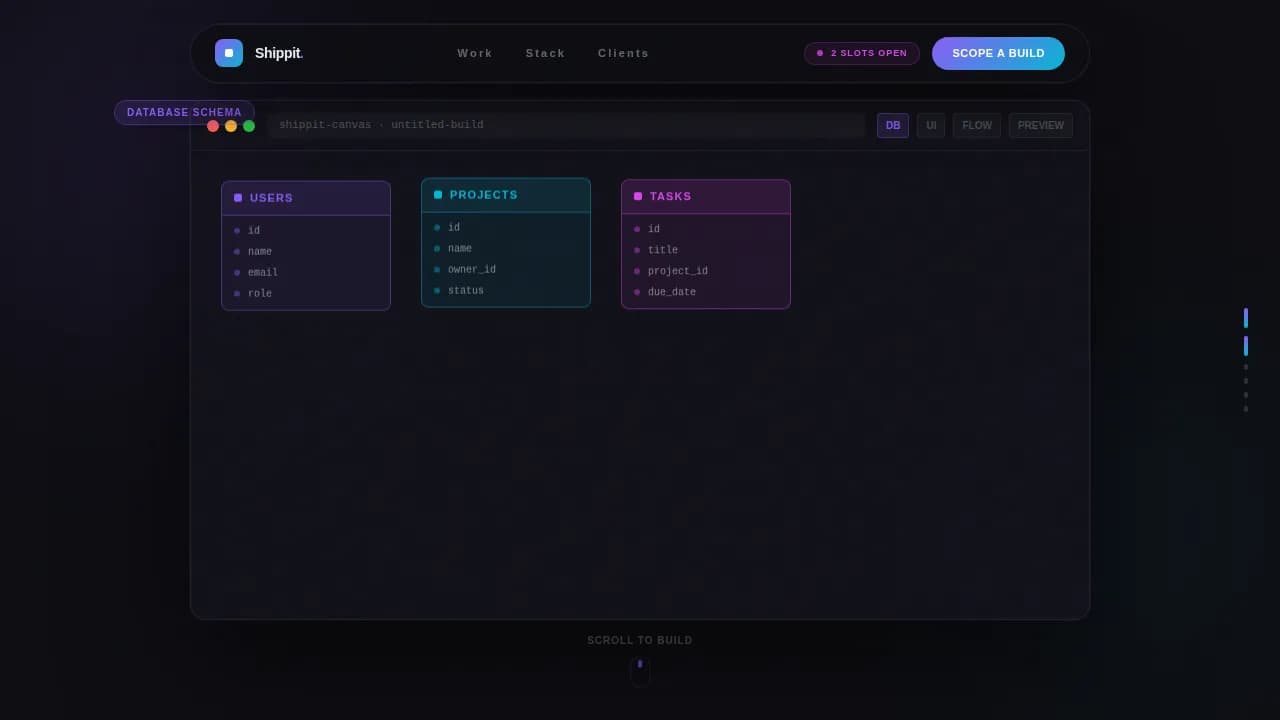Image resolution: width=1280 pixels, height=720 pixels.
Task: Click the 2 Slots Open badge
Action: click(x=862, y=53)
